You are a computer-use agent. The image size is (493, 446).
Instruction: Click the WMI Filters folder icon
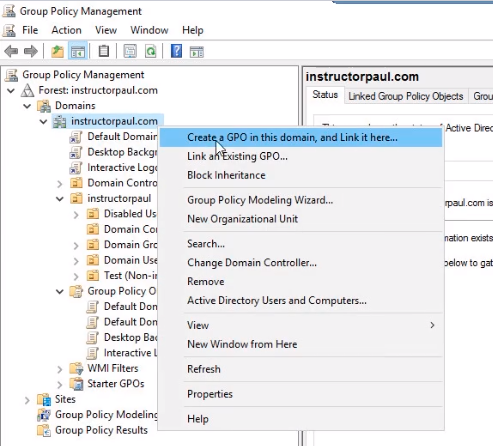[x=76, y=368]
